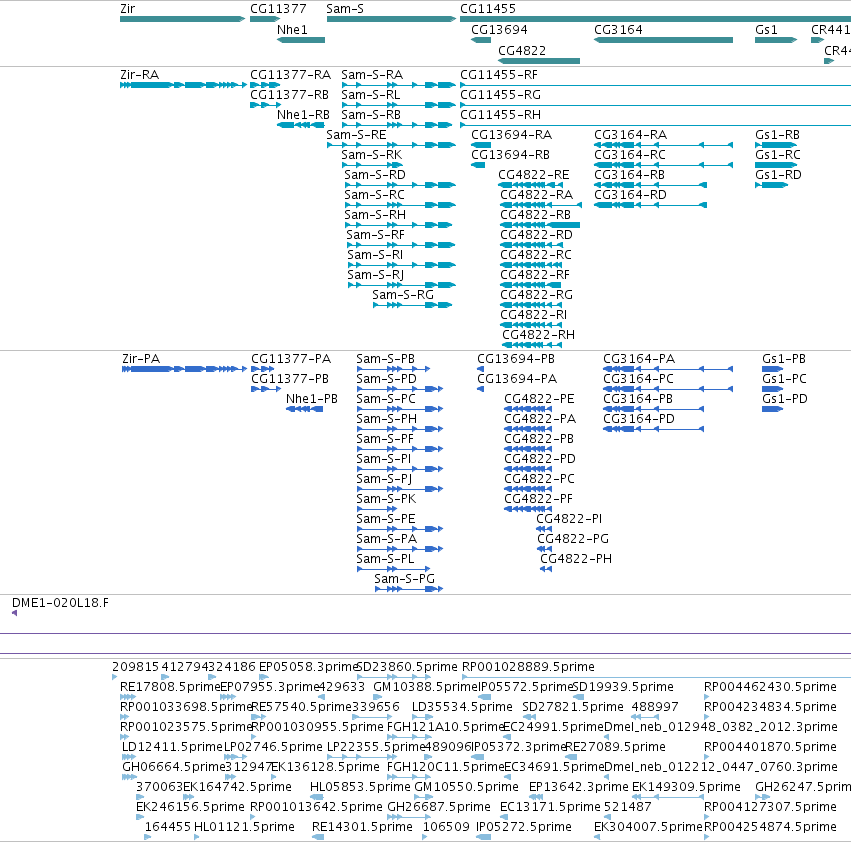Click protein Zir-PA

(x=185, y=369)
